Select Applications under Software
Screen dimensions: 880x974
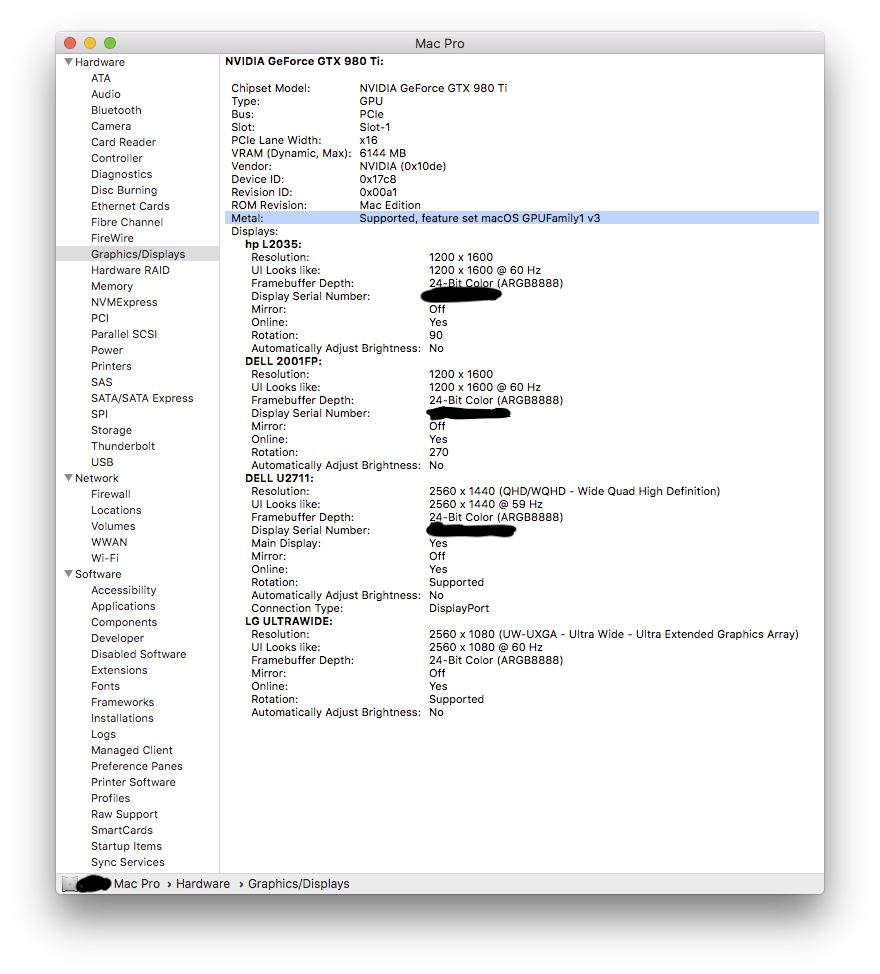(x=123, y=606)
